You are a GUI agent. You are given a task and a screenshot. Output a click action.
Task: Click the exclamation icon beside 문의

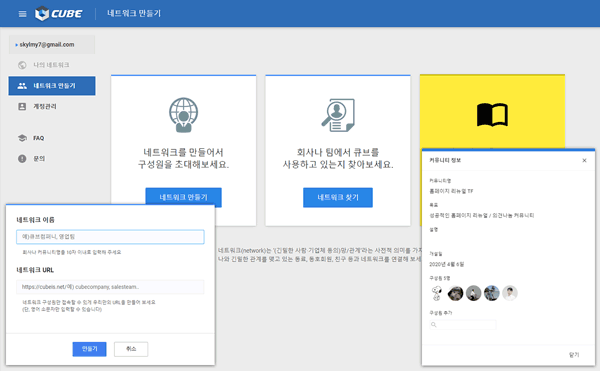tap(22, 158)
